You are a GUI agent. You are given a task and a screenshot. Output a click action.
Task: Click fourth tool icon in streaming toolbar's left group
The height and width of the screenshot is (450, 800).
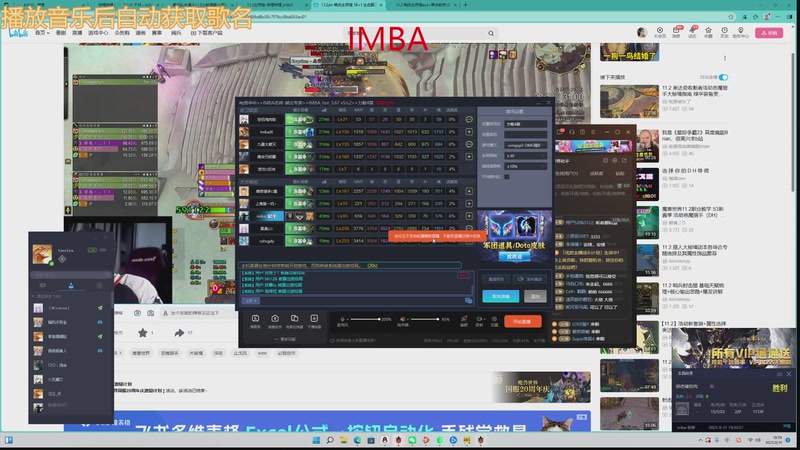[314, 318]
